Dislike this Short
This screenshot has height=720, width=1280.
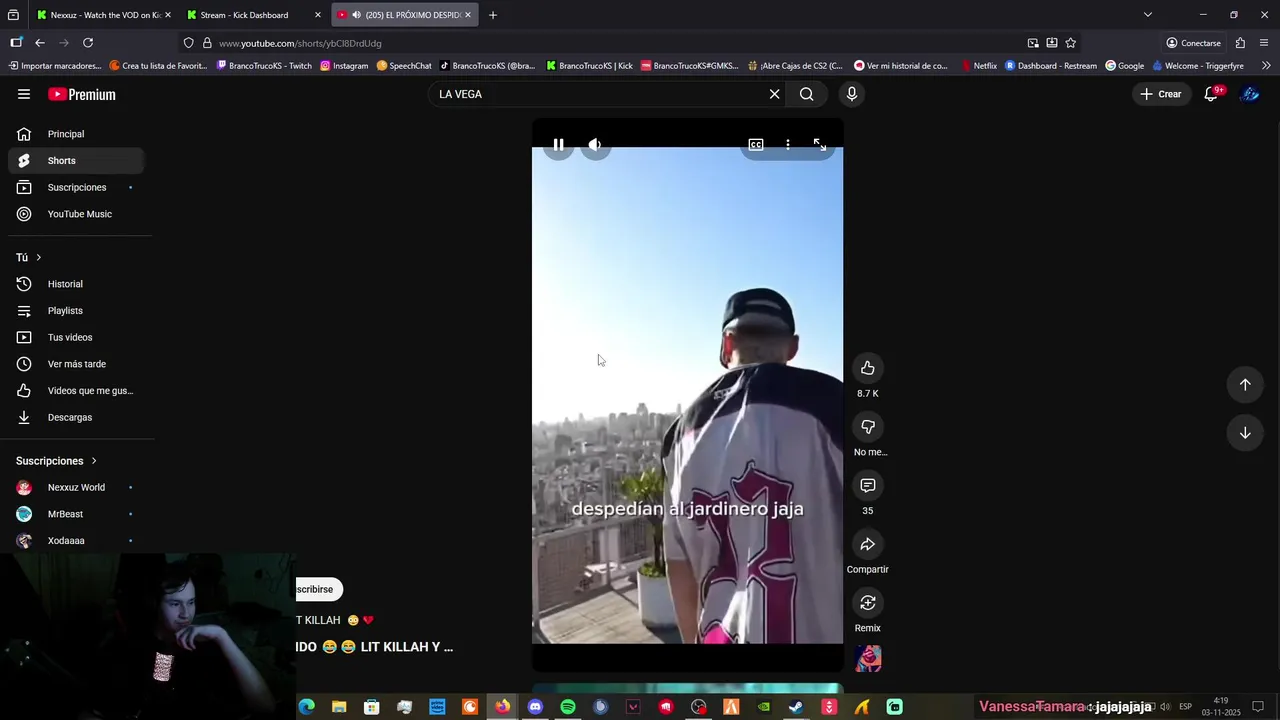click(x=868, y=427)
